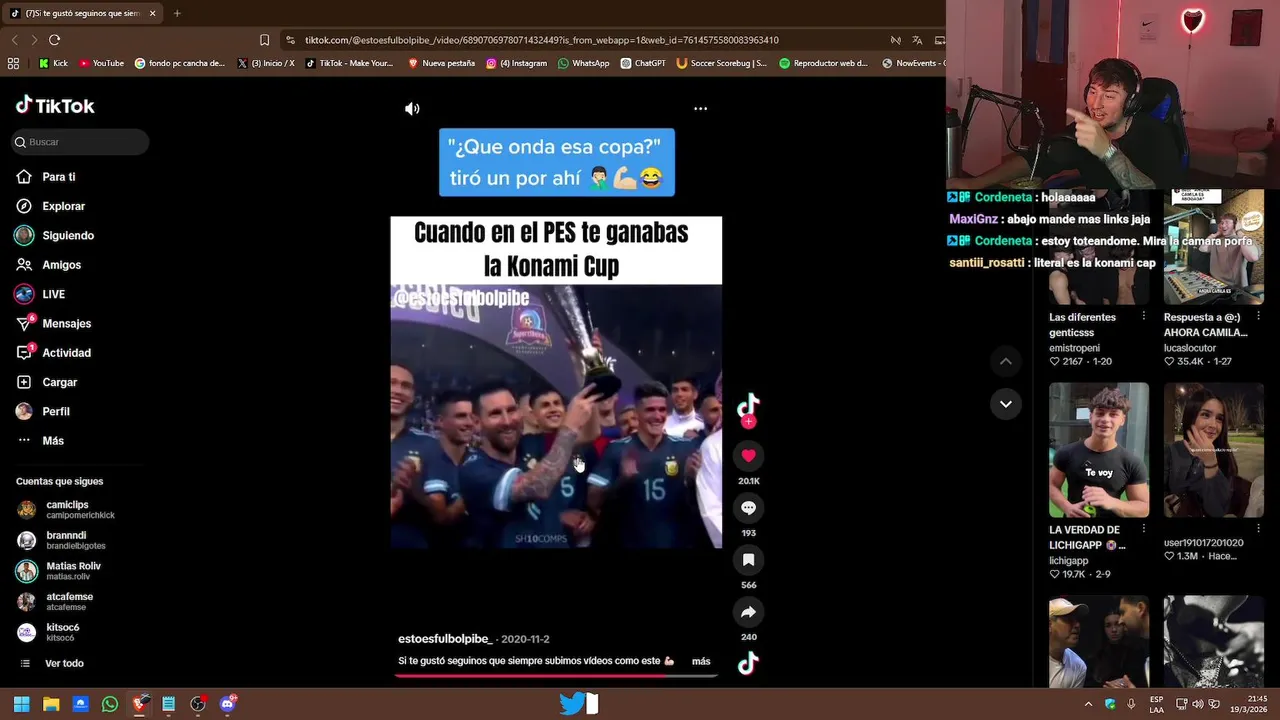Open File Explorer from the taskbar
1280x720 pixels.
(x=51, y=704)
